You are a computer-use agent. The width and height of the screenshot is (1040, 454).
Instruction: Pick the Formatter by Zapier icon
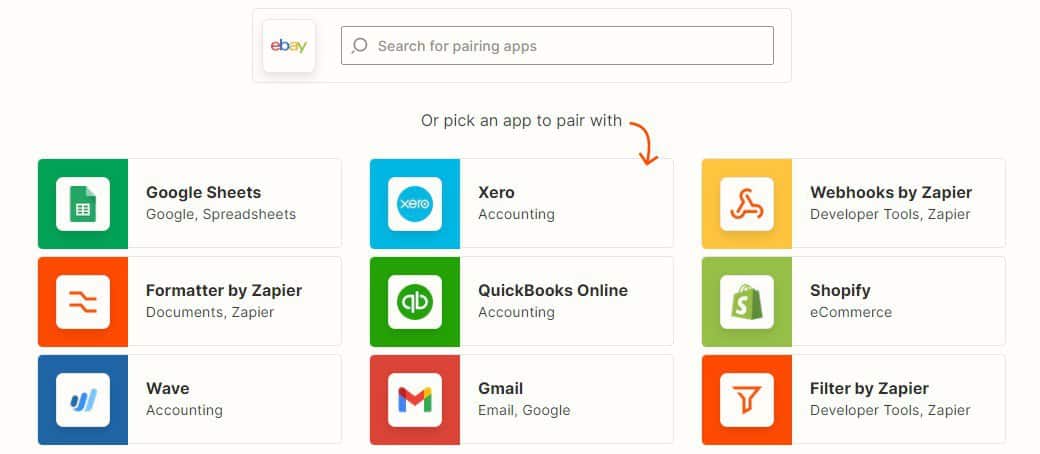coord(83,302)
